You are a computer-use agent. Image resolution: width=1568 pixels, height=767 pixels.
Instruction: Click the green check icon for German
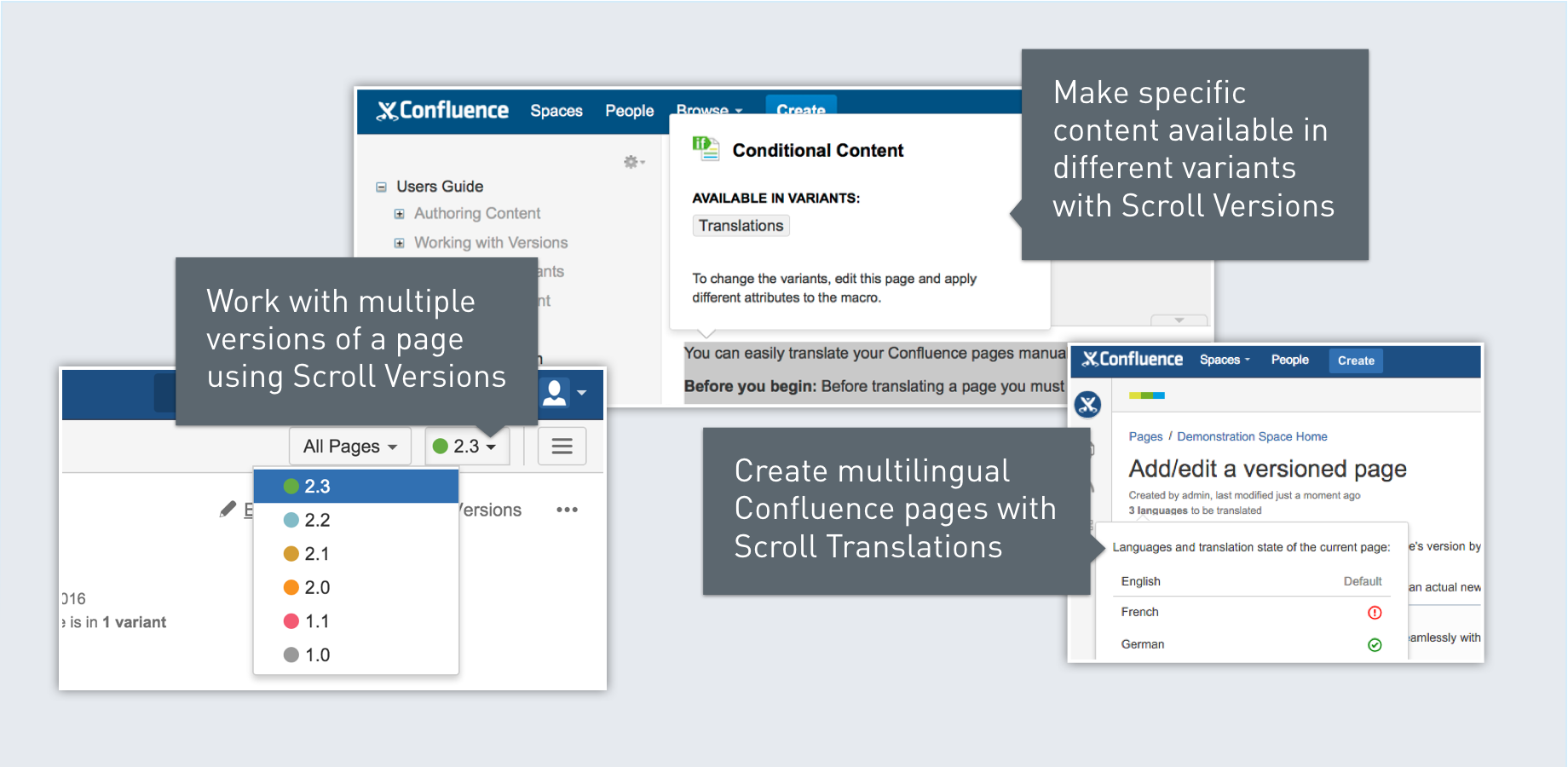click(1375, 645)
